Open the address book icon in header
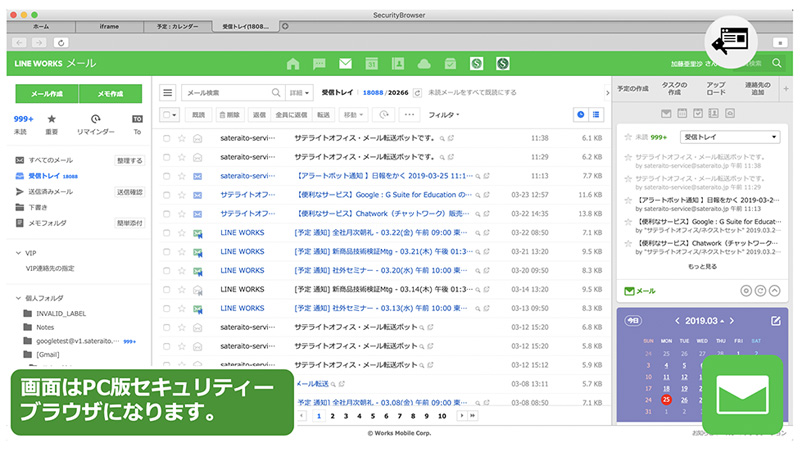 point(397,64)
